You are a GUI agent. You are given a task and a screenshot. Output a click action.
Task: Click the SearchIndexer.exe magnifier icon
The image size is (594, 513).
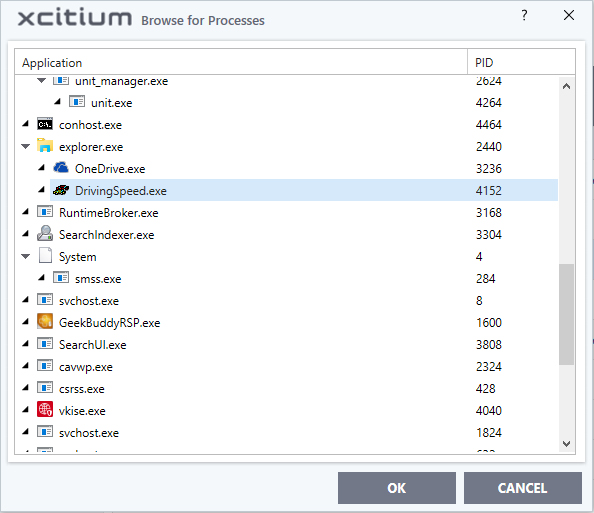click(45, 234)
